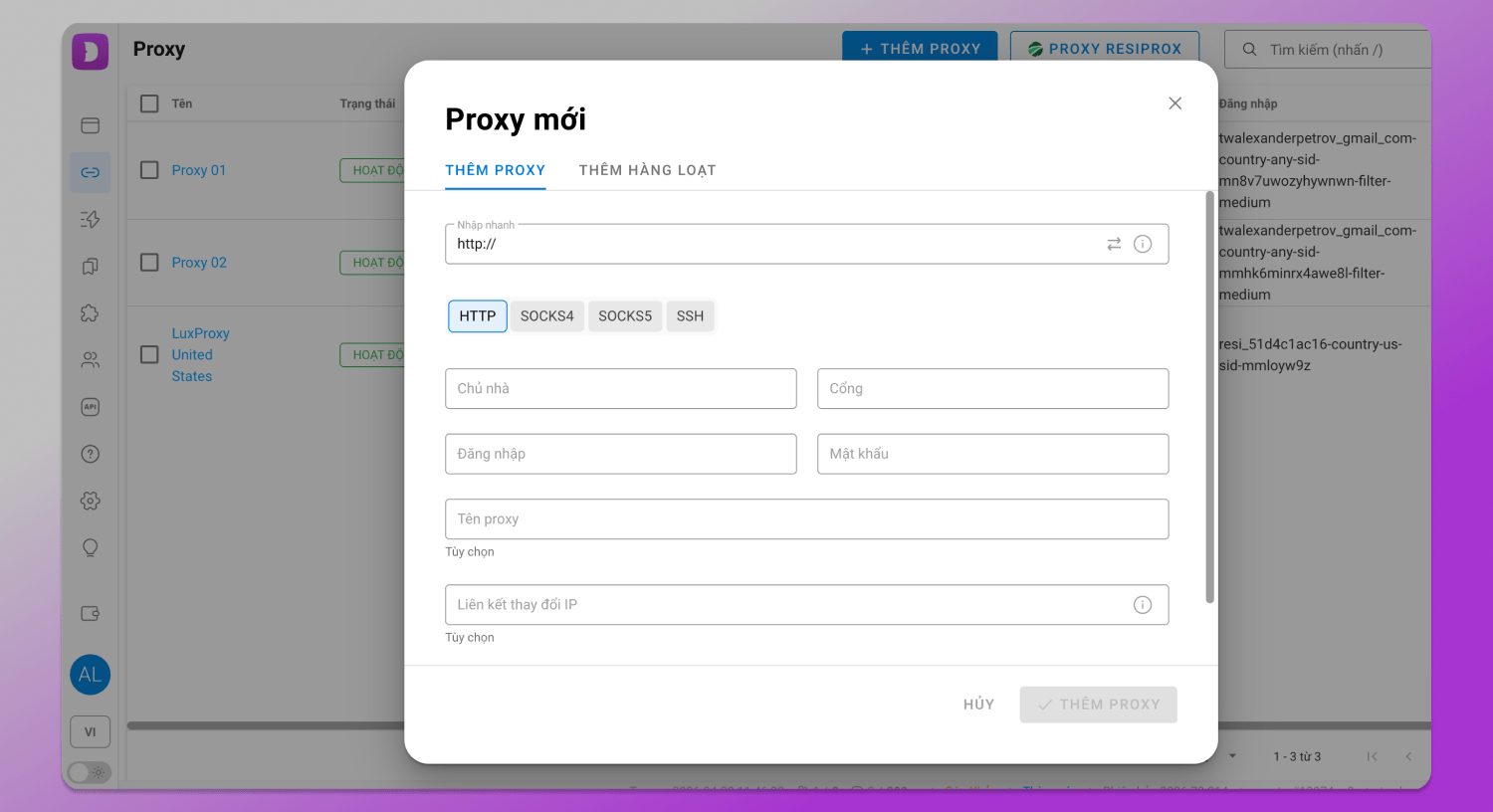Open the VI language selector
This screenshot has height=812, width=1493.
coord(91,732)
